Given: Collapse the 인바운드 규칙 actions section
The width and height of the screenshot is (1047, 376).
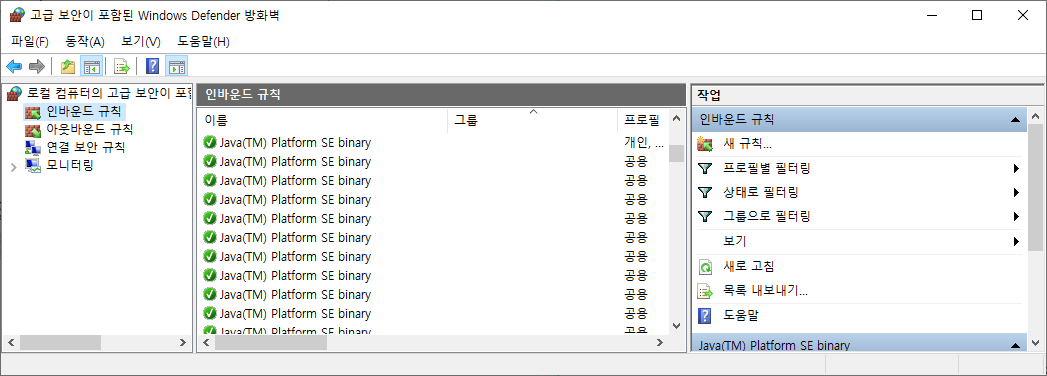Looking at the screenshot, I should click(x=1016, y=120).
